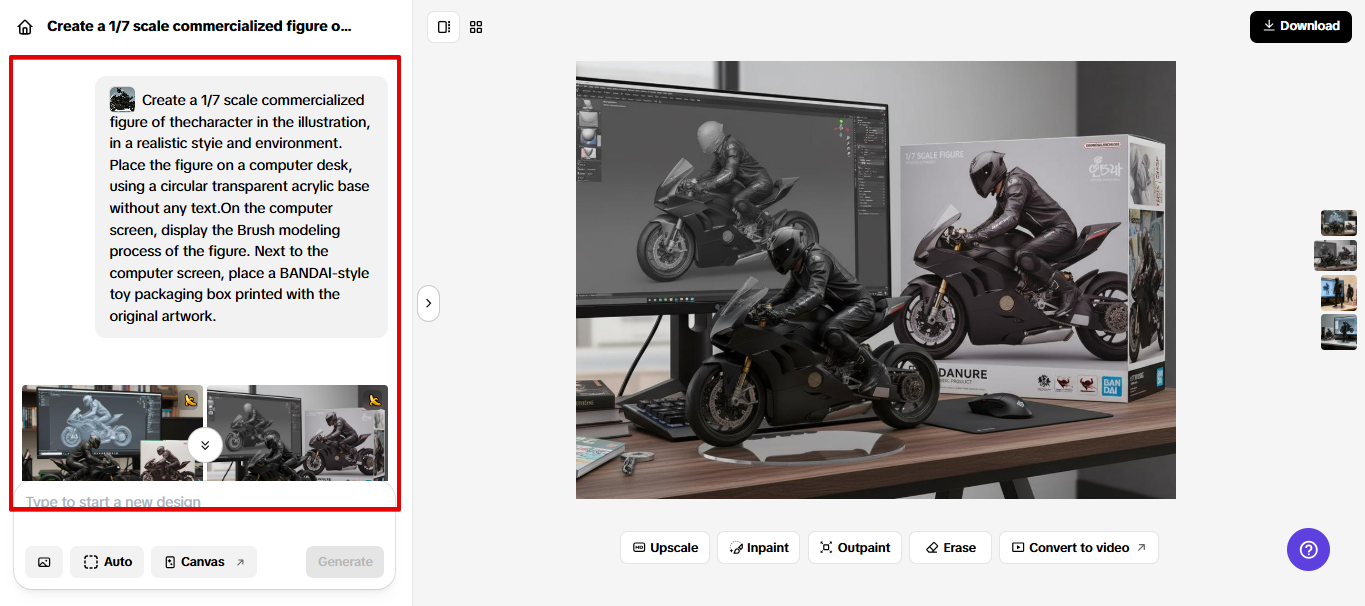Click the banana badge on second attached image

pyautogui.click(x=373, y=398)
